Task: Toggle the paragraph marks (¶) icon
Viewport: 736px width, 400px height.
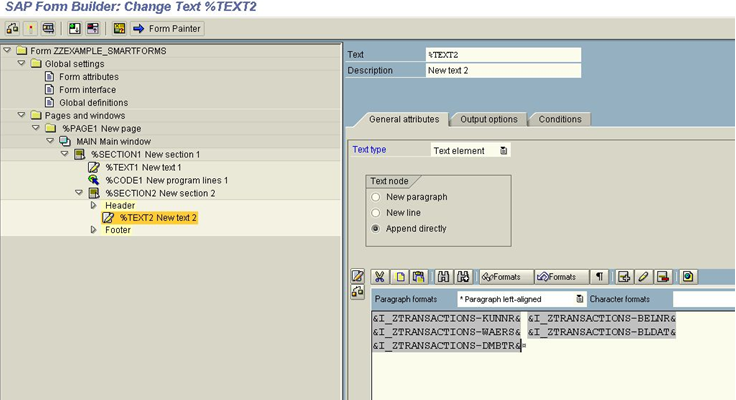Action: coord(599,277)
